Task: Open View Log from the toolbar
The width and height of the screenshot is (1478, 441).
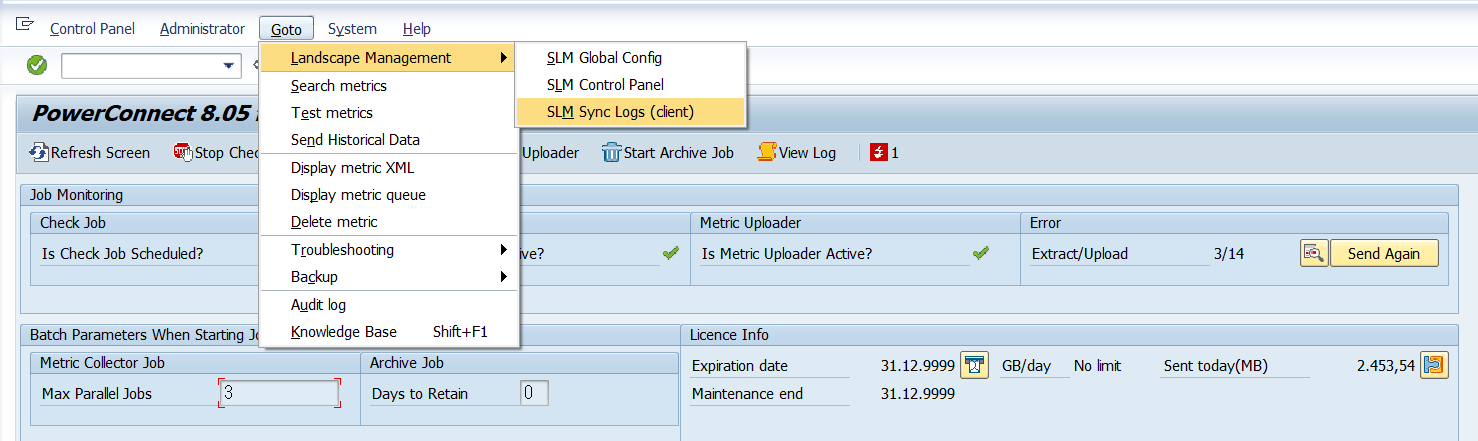Action: pyautogui.click(x=796, y=153)
